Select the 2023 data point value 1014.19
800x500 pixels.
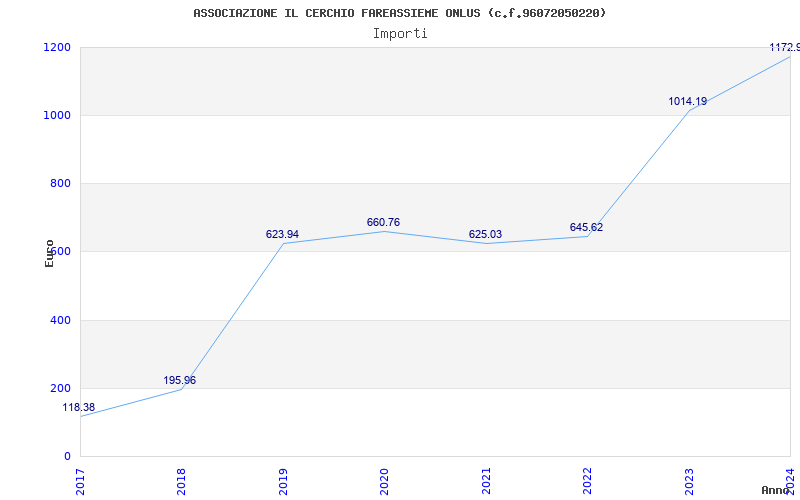click(688, 102)
